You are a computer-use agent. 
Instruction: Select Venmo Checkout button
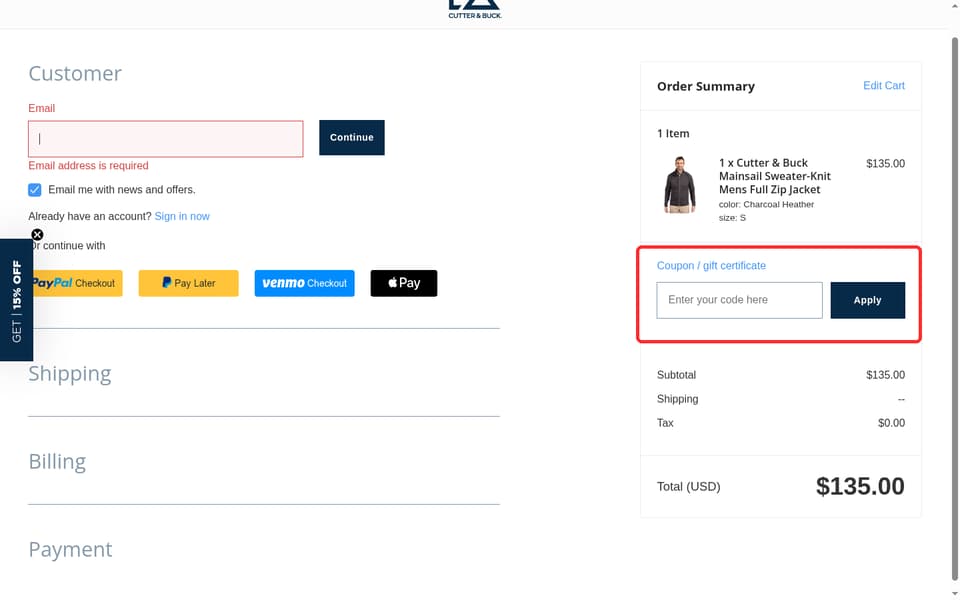pyautogui.click(x=304, y=283)
